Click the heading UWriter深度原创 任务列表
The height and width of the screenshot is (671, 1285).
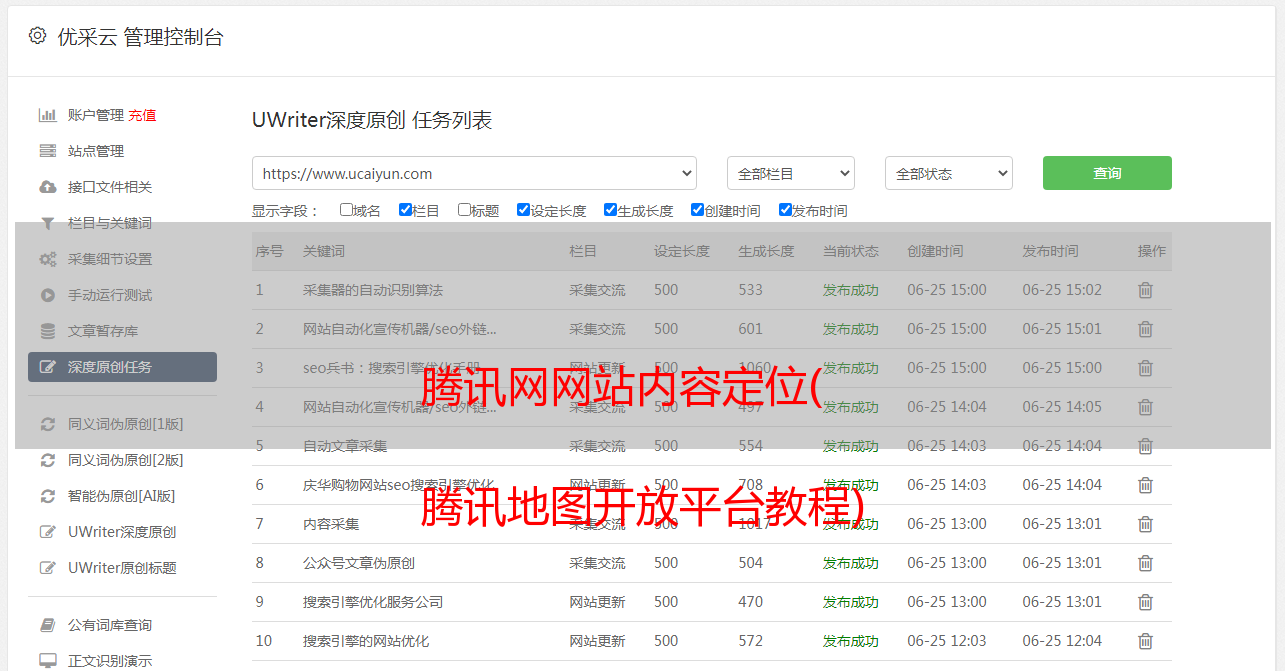tap(372, 120)
